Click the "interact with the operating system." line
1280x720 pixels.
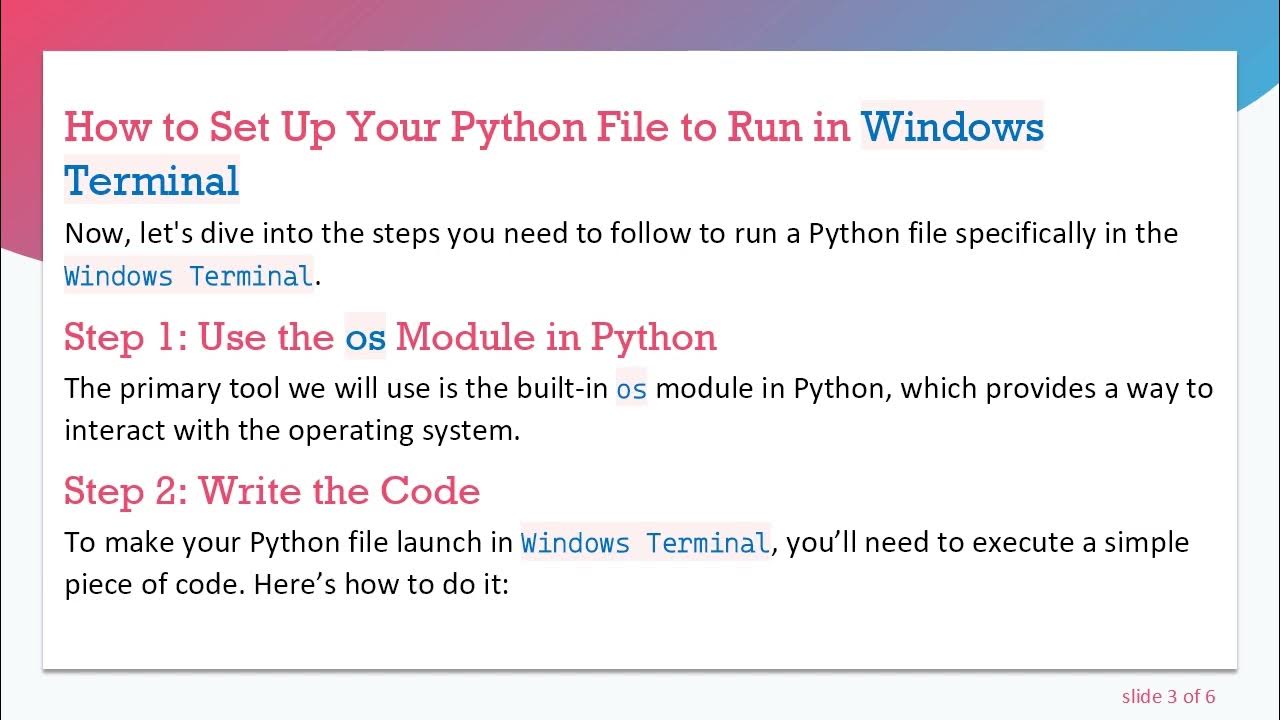pyautogui.click(x=292, y=430)
